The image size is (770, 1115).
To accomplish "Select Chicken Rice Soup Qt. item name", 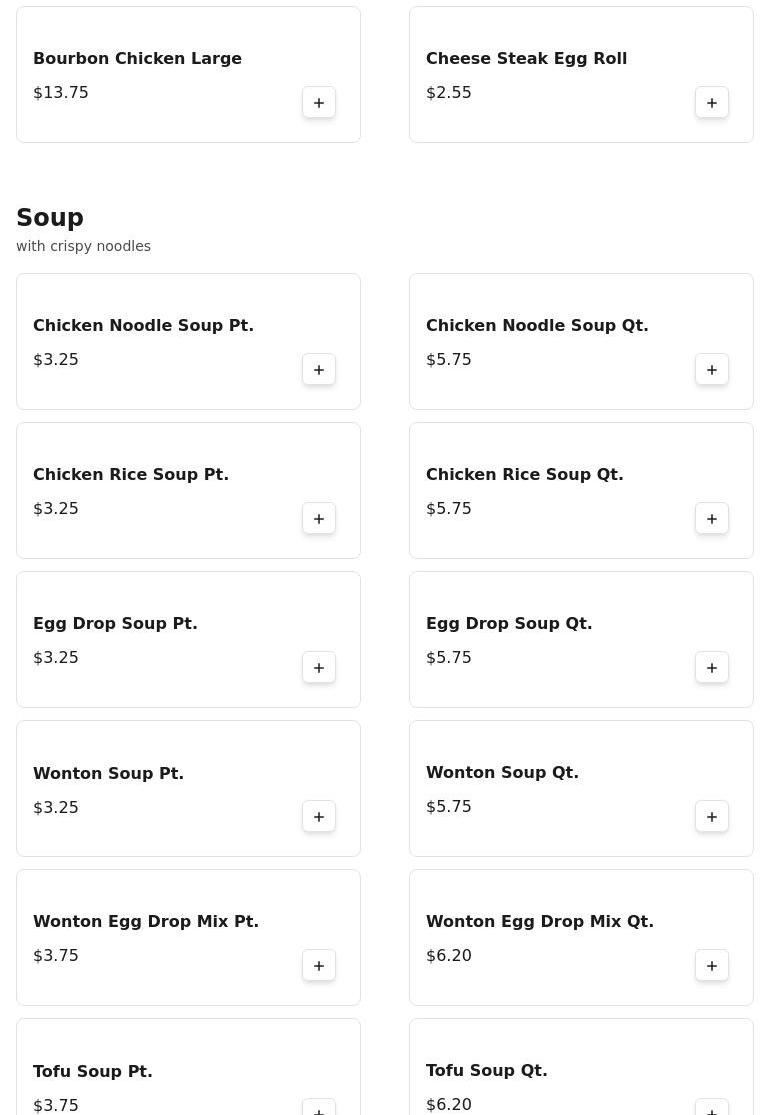I will [x=524, y=474].
